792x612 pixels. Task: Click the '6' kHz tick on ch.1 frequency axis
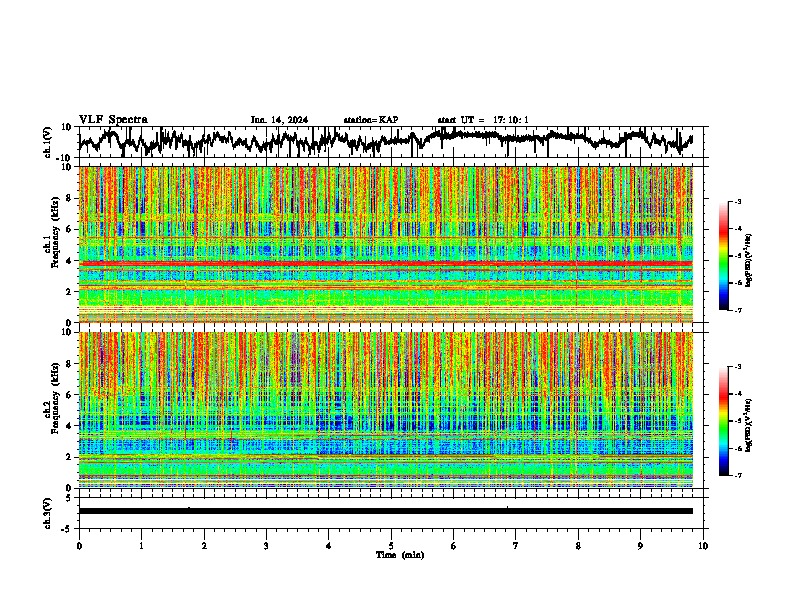pyautogui.click(x=69, y=229)
